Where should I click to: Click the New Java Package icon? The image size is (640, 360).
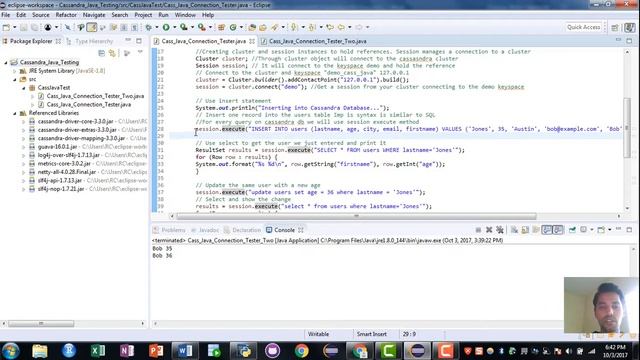pyautogui.click(x=221, y=27)
